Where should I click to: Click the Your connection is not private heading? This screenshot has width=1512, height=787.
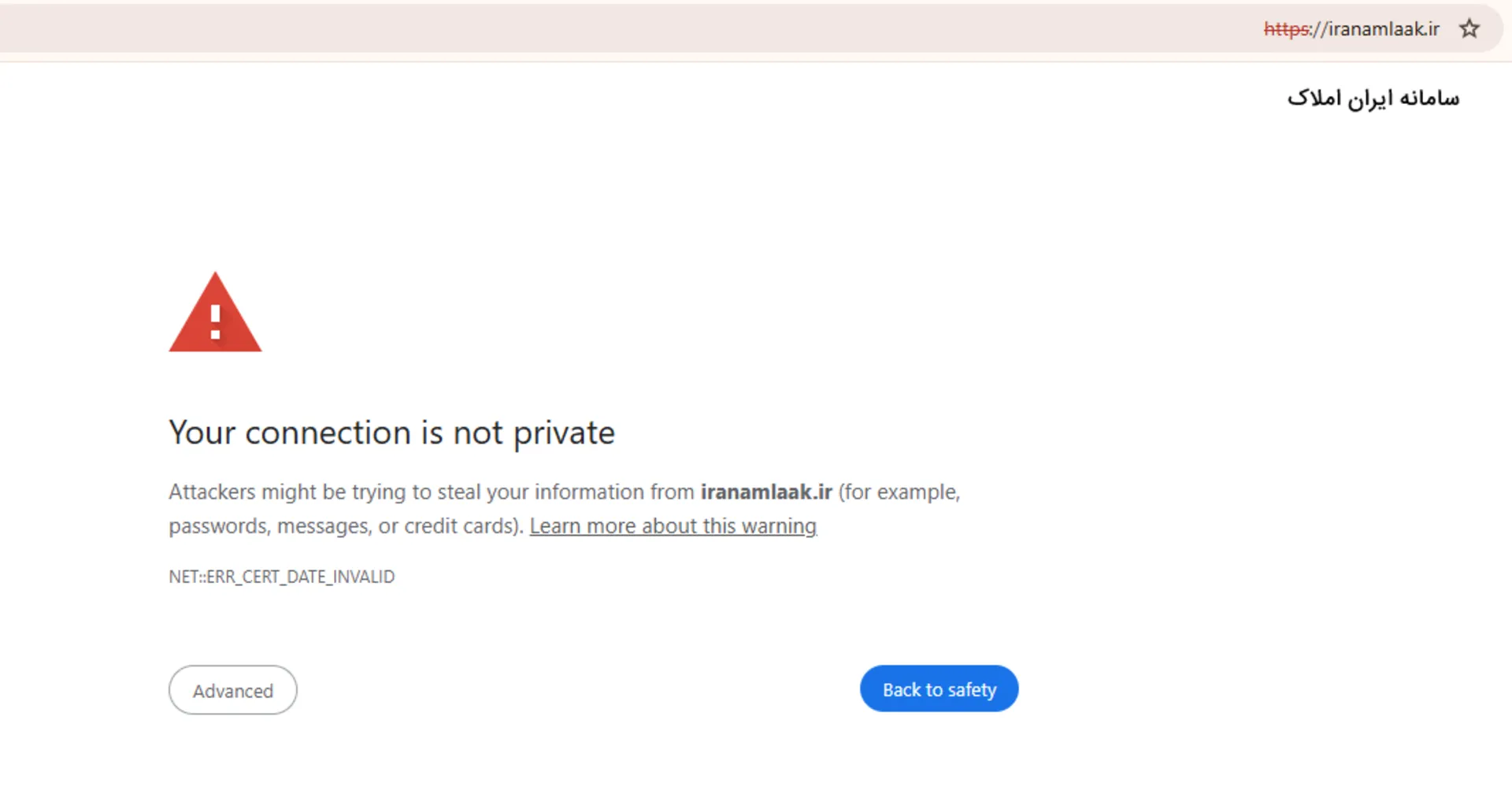[x=391, y=432]
